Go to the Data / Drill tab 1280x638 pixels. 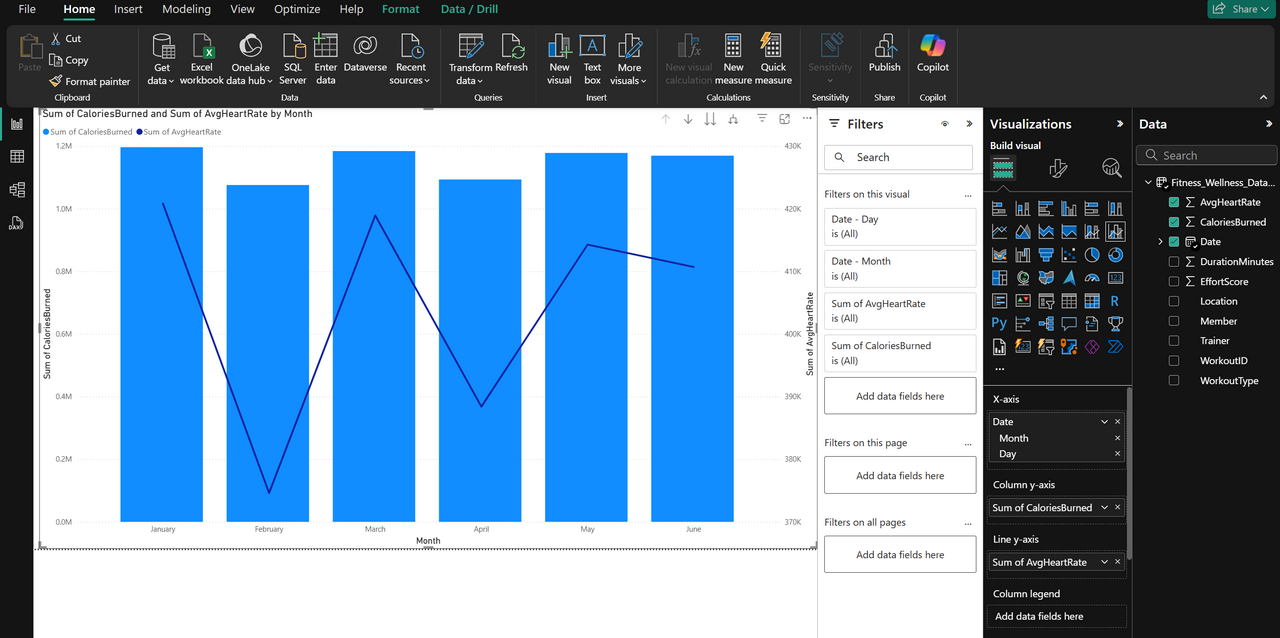469,9
